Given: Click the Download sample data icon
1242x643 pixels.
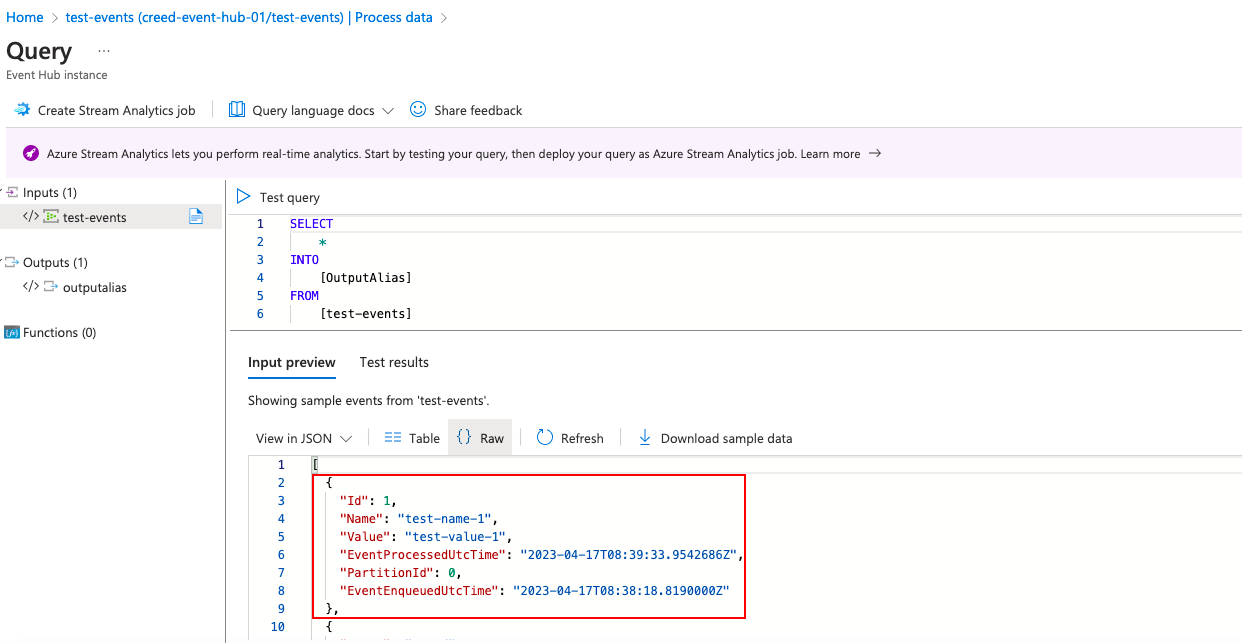Looking at the screenshot, I should 644,438.
